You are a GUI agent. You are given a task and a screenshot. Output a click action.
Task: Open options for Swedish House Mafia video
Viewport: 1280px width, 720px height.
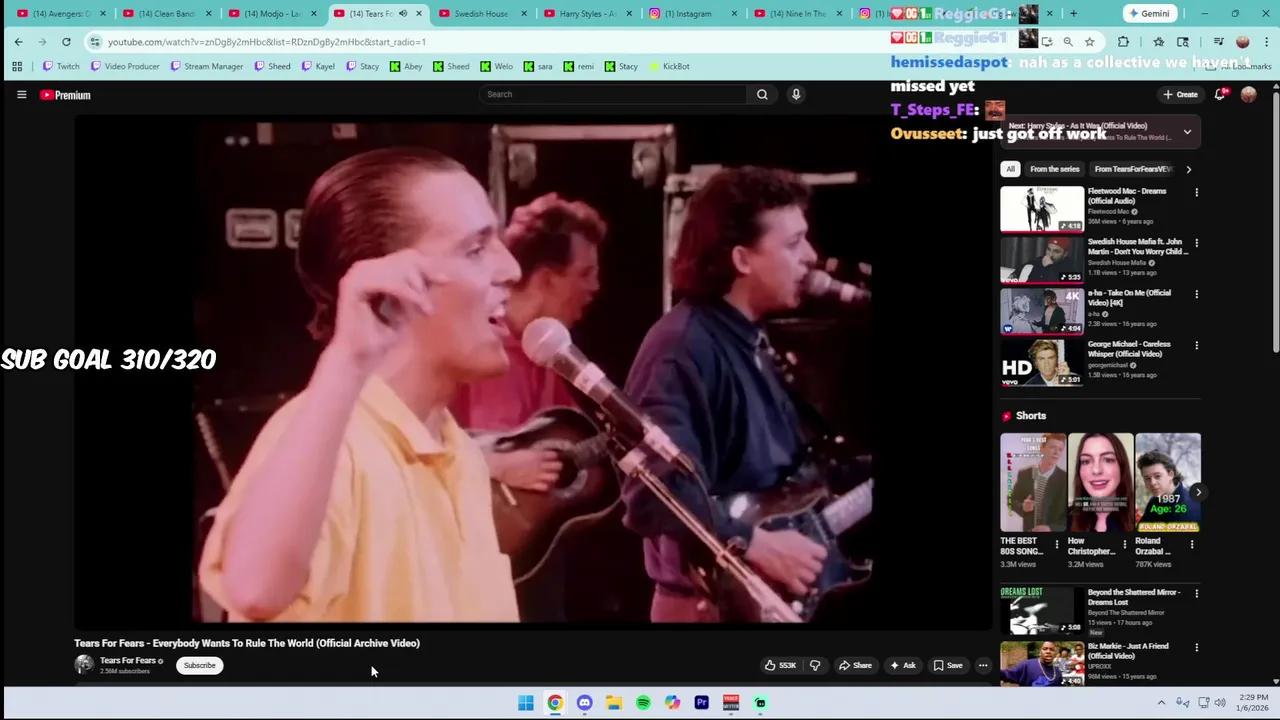pos(1196,243)
